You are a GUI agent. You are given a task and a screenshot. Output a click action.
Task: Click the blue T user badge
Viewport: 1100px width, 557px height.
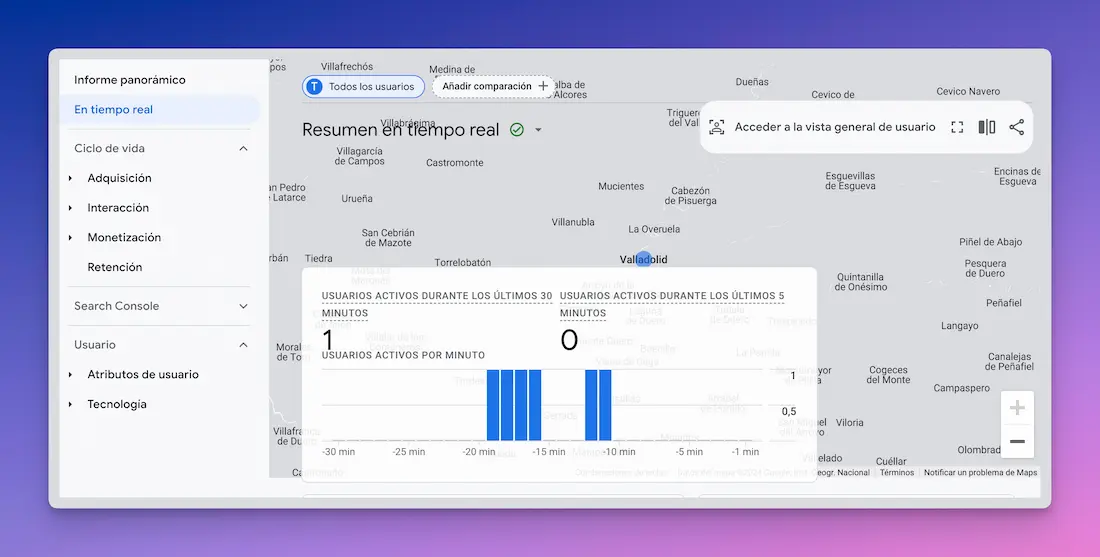click(315, 87)
